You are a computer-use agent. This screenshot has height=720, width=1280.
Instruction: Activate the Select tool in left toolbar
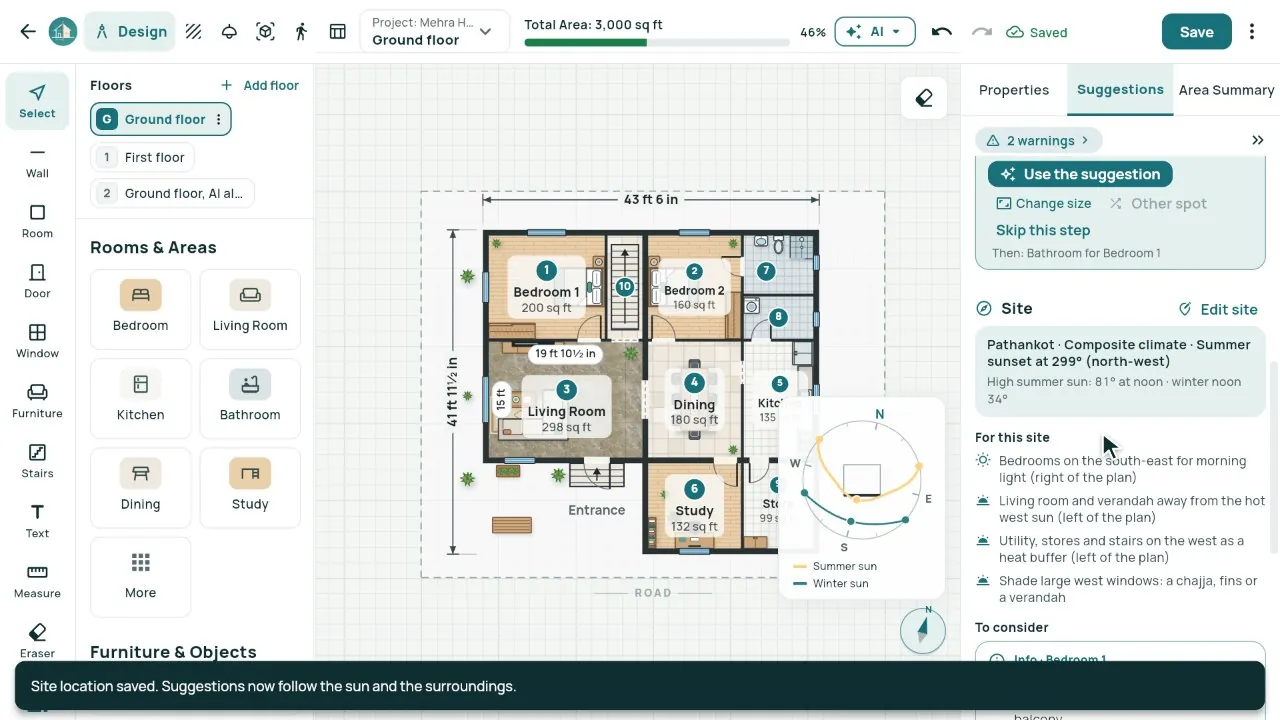[37, 101]
